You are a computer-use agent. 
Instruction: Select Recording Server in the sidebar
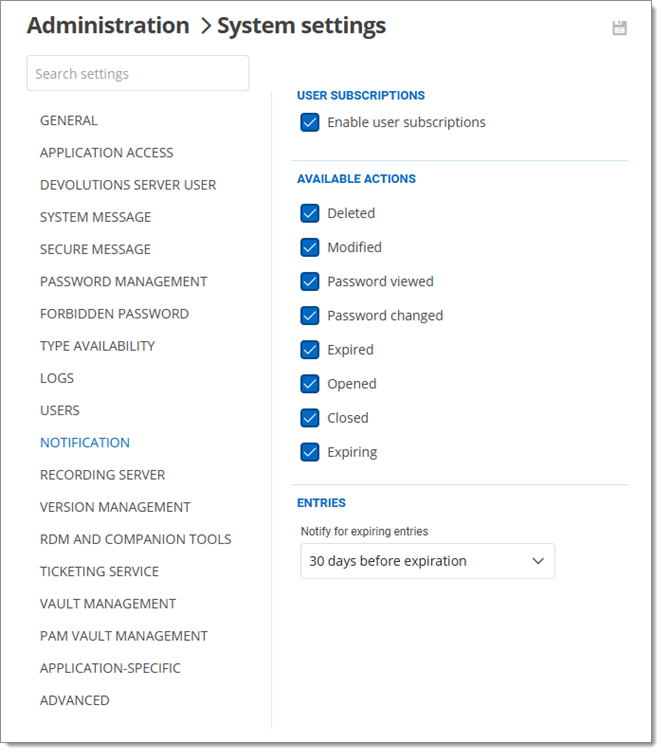(103, 475)
